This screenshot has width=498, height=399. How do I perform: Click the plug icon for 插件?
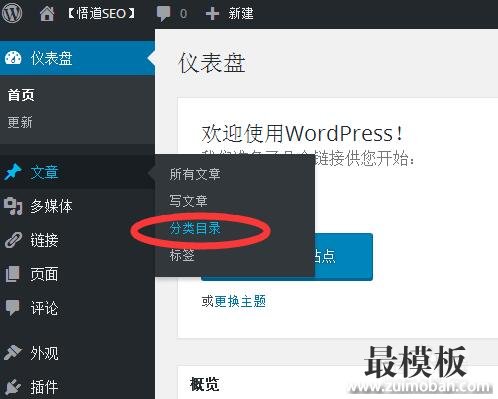13,387
